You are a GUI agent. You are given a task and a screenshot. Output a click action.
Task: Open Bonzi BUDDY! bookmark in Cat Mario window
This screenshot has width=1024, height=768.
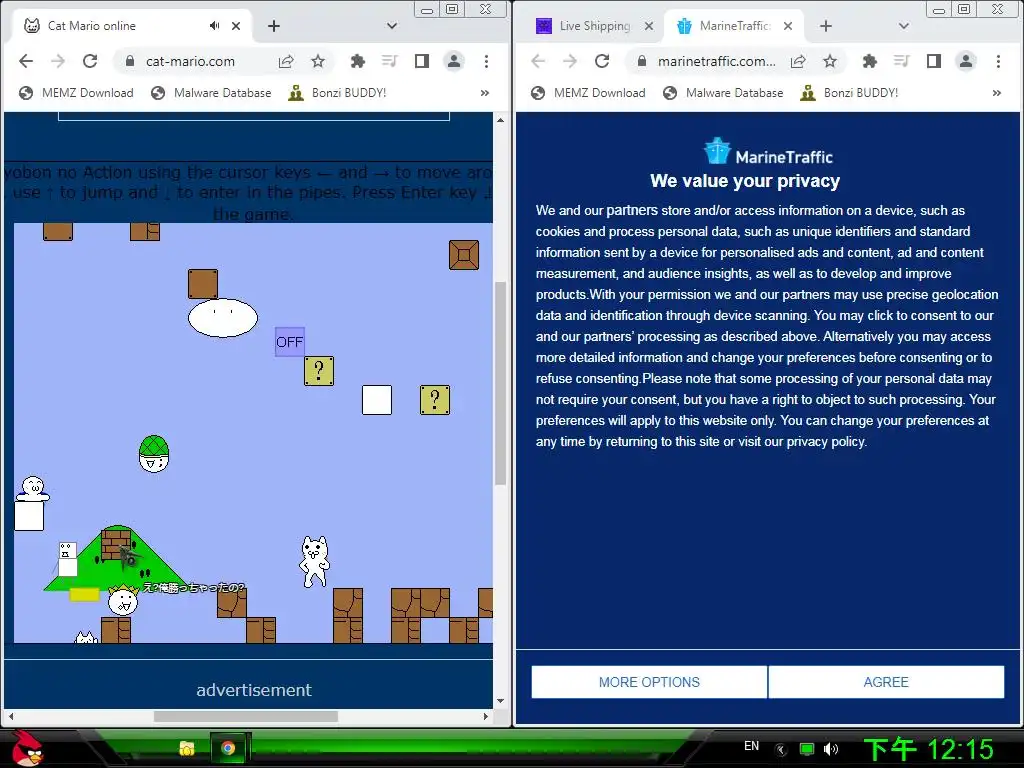point(338,93)
